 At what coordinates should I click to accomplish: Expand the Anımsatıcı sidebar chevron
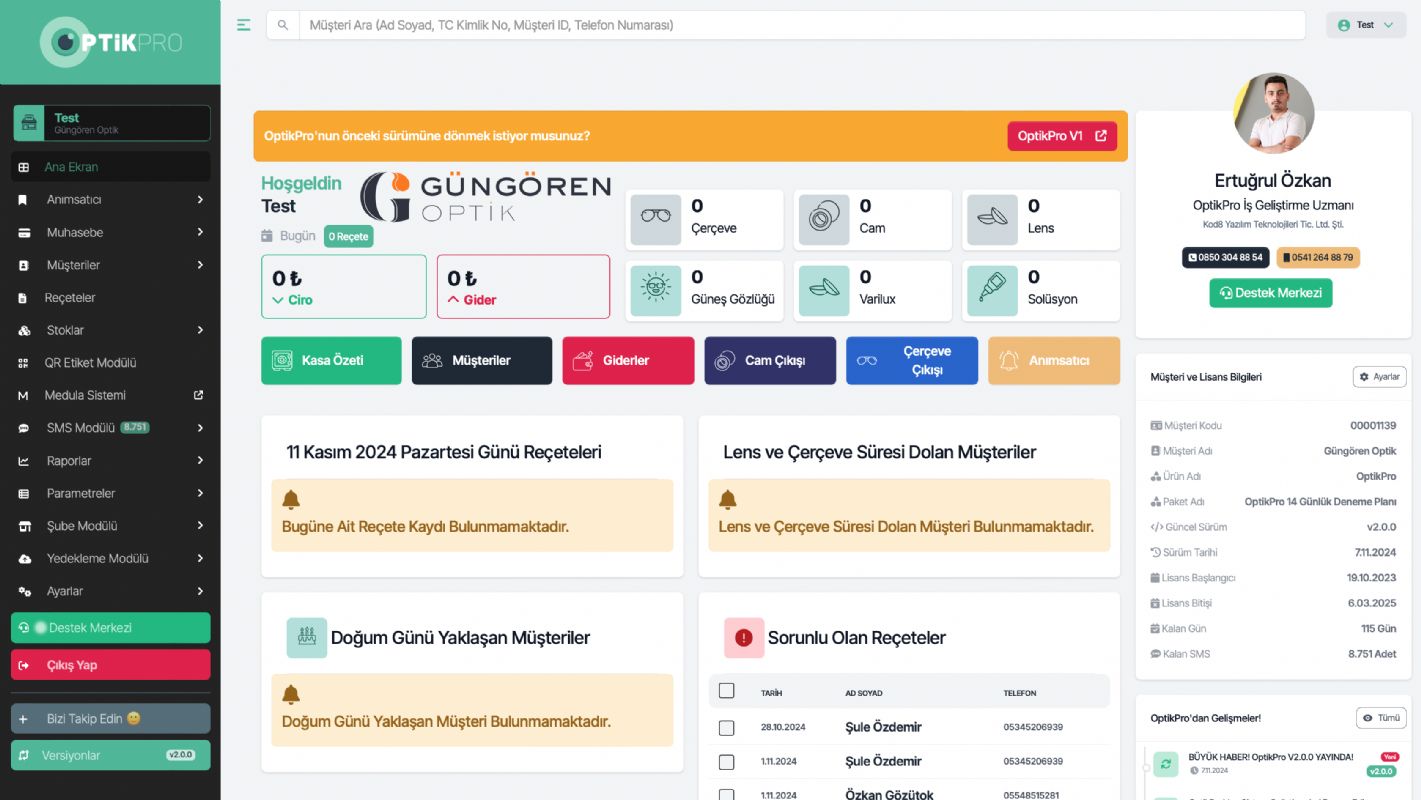coord(200,200)
